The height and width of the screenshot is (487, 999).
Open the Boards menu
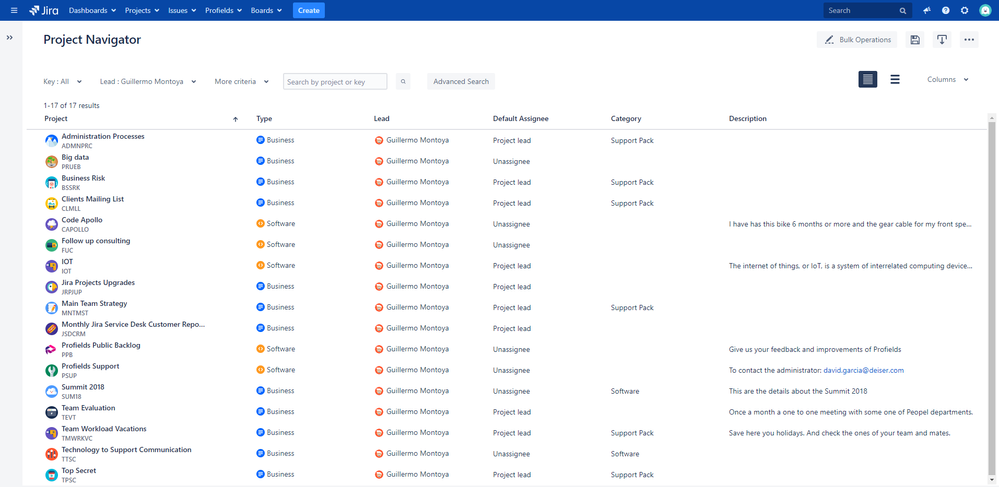tap(266, 10)
